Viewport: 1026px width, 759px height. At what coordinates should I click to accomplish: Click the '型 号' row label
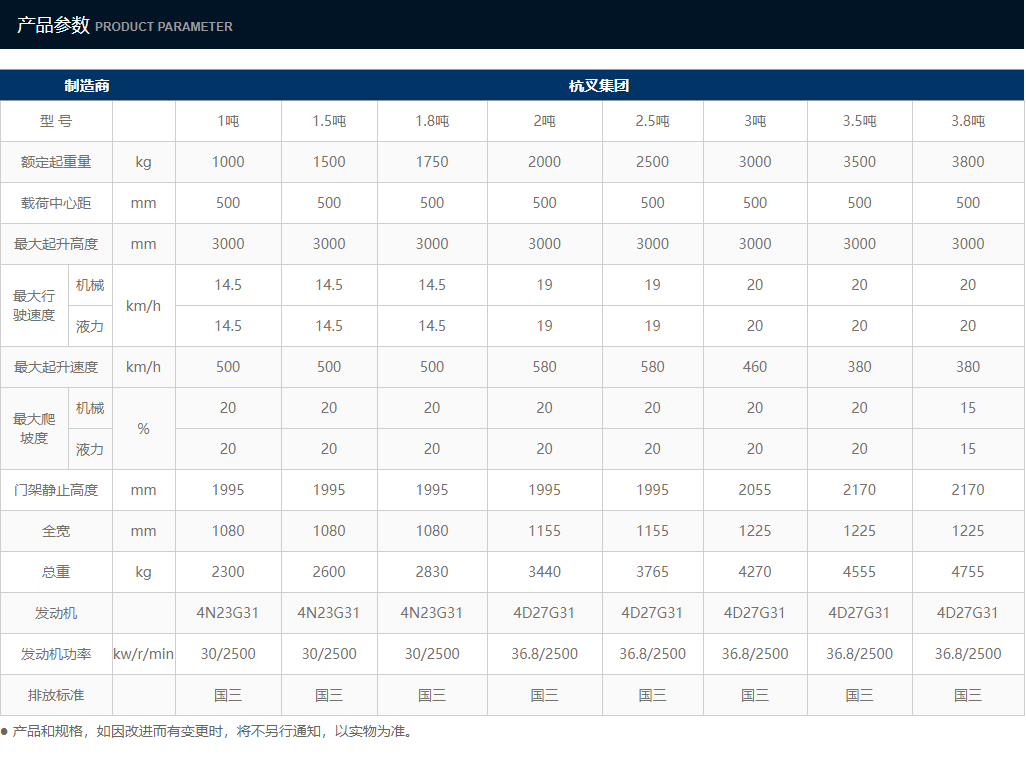[x=56, y=121]
